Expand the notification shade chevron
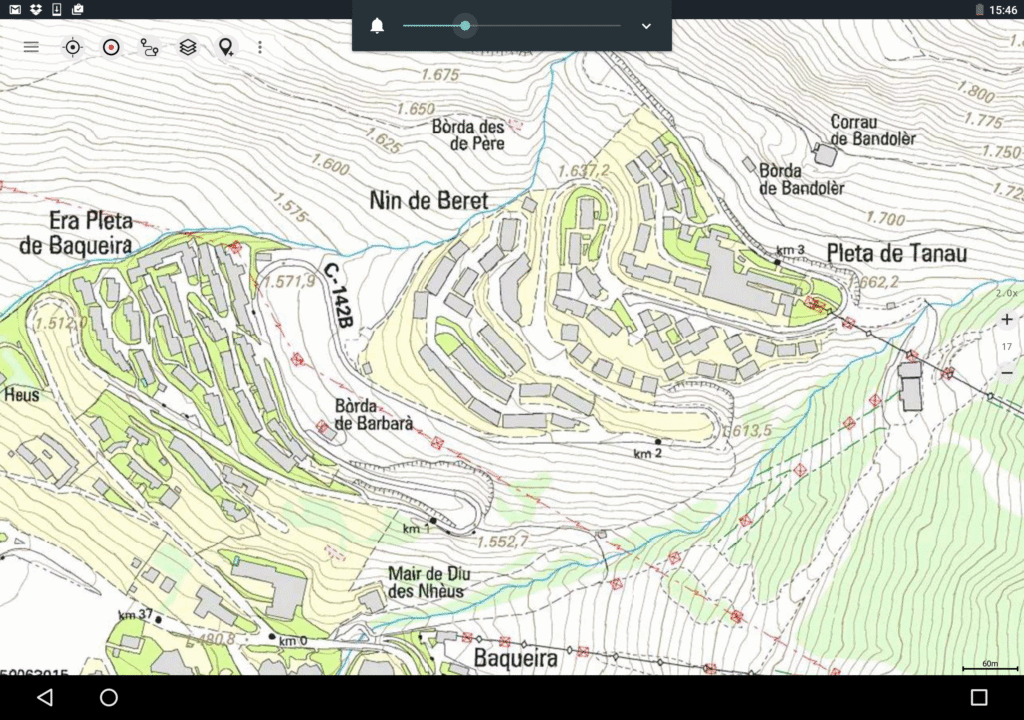This screenshot has width=1024, height=720. (x=646, y=26)
